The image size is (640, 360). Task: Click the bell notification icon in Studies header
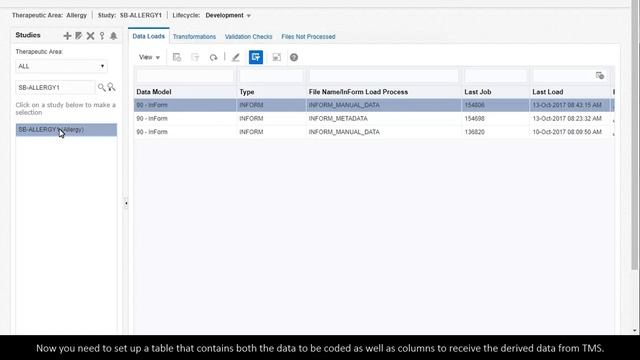[113, 36]
